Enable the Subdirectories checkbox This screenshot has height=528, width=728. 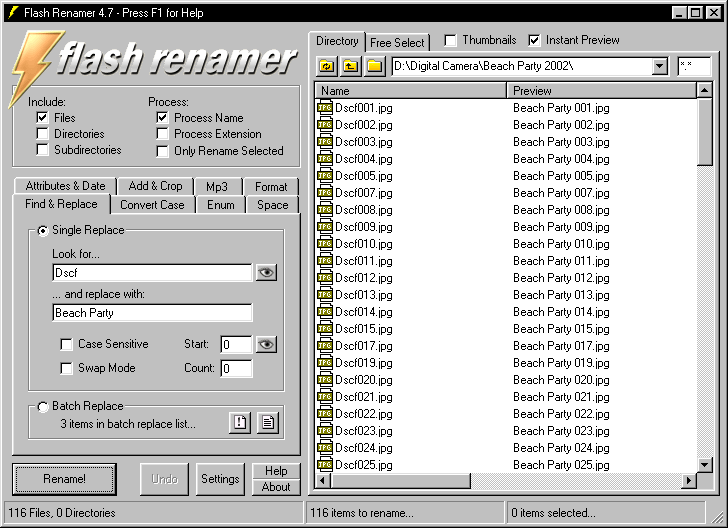point(42,150)
